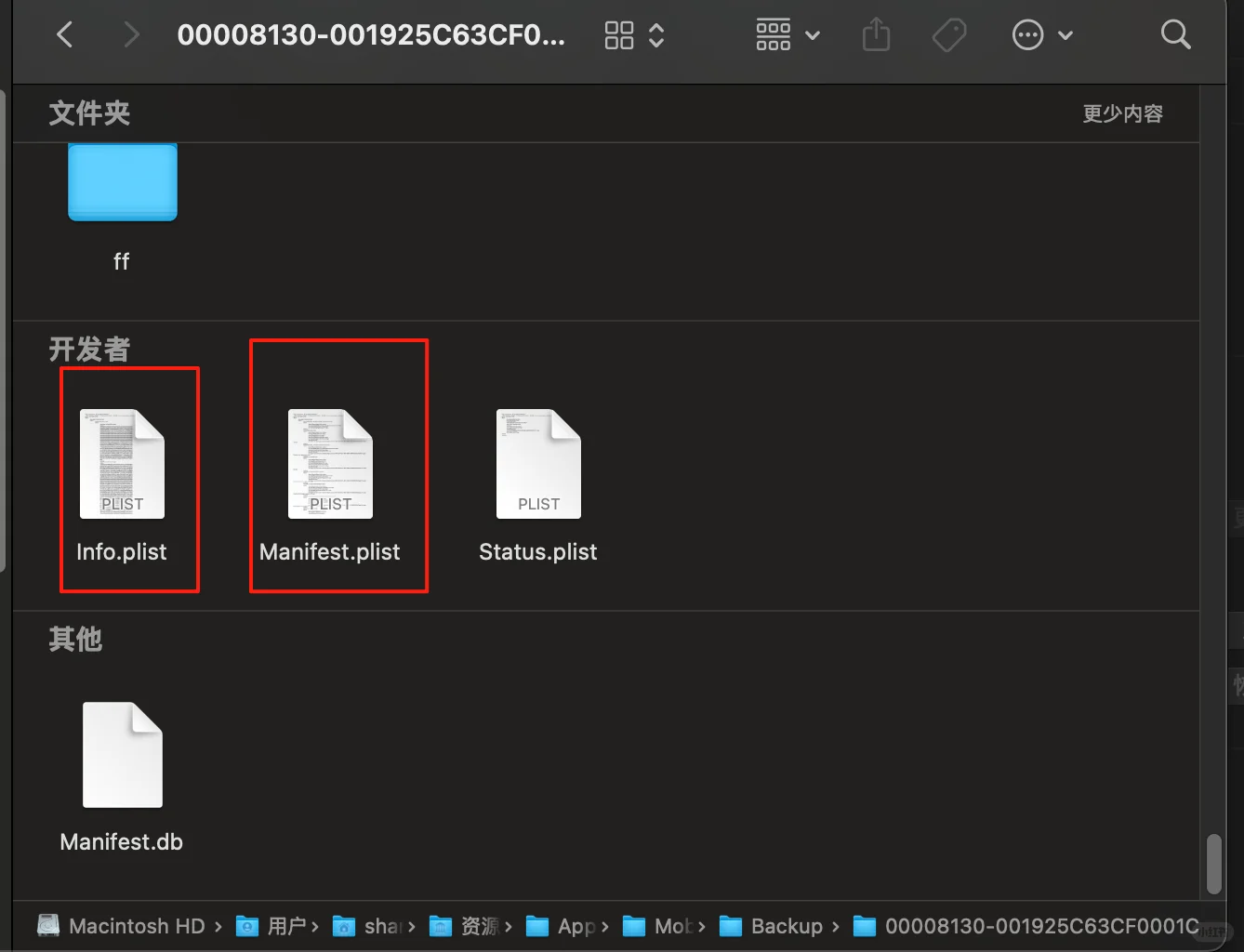Click the 开发者 group header
Screen dimensions: 1244x952
[x=89, y=350]
